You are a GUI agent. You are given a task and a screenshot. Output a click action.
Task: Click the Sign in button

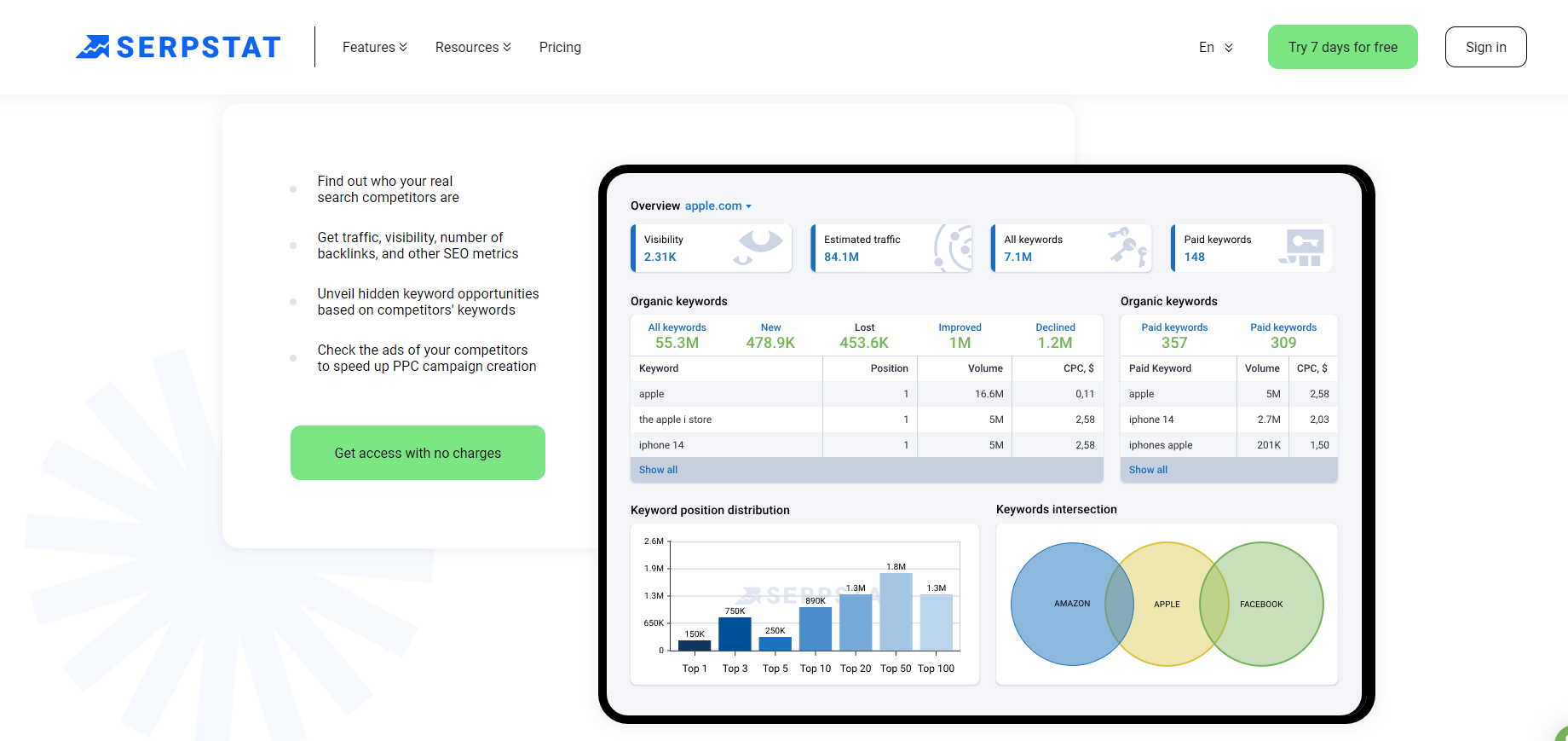click(x=1486, y=47)
